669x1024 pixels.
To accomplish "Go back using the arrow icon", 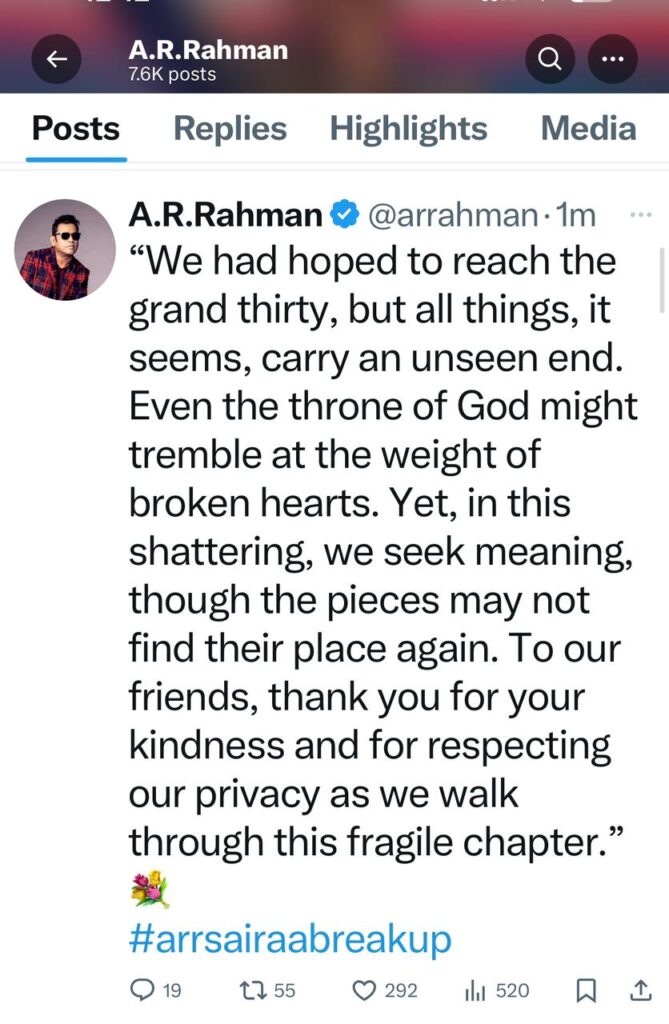I will point(57,59).
